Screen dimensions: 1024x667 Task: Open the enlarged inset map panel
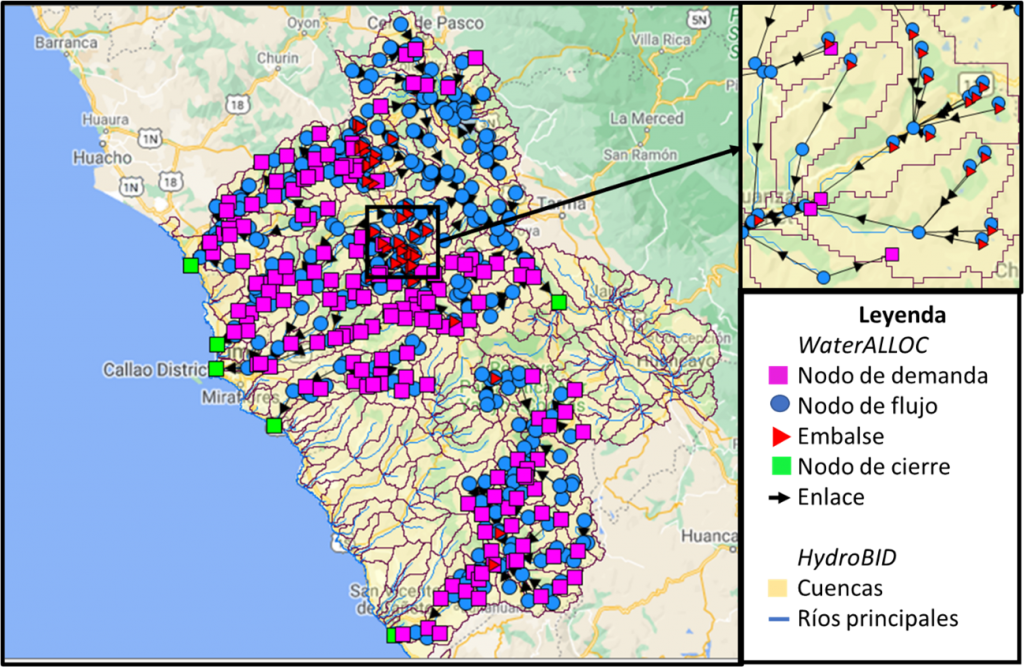click(x=879, y=146)
